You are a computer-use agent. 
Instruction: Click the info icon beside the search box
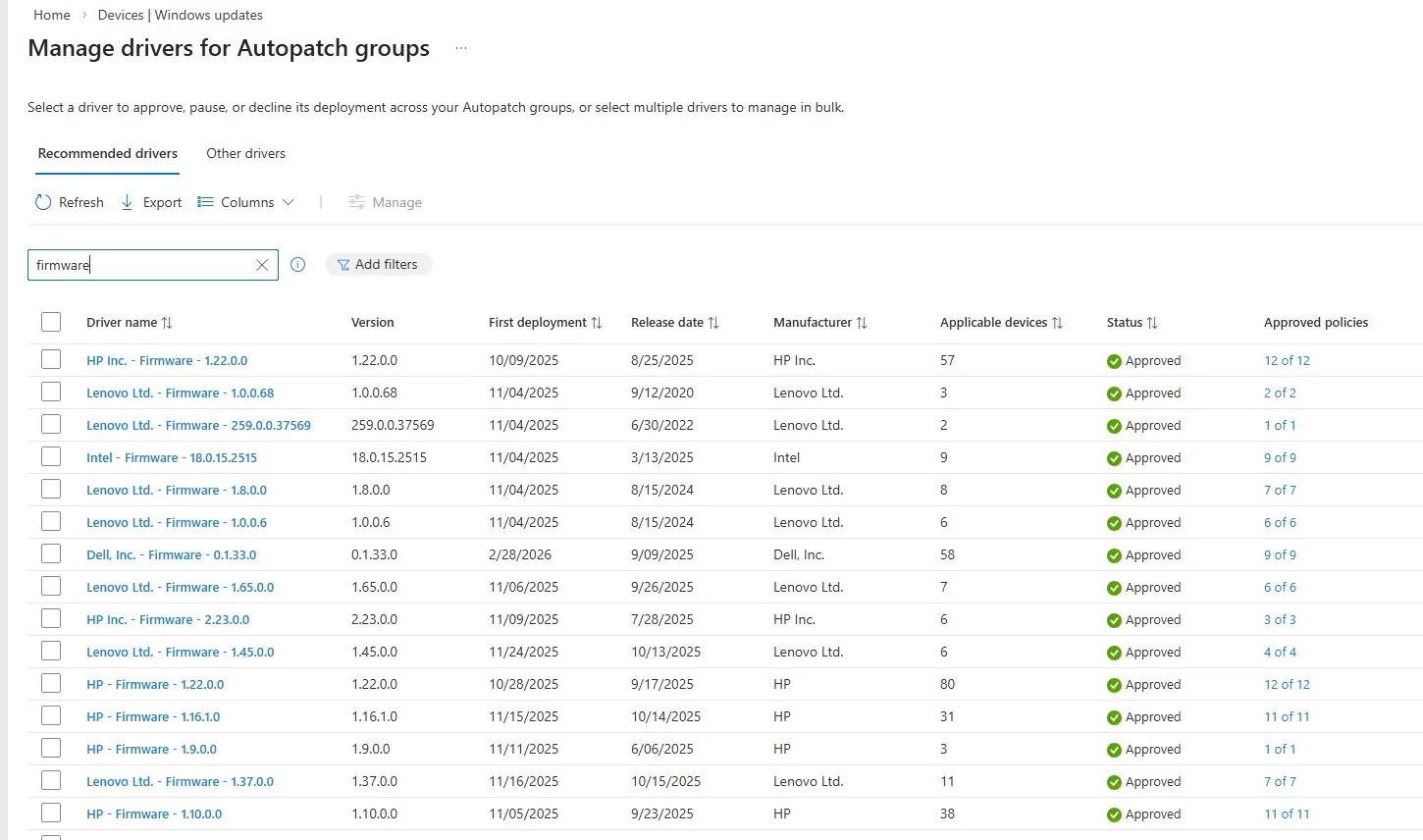(298, 264)
